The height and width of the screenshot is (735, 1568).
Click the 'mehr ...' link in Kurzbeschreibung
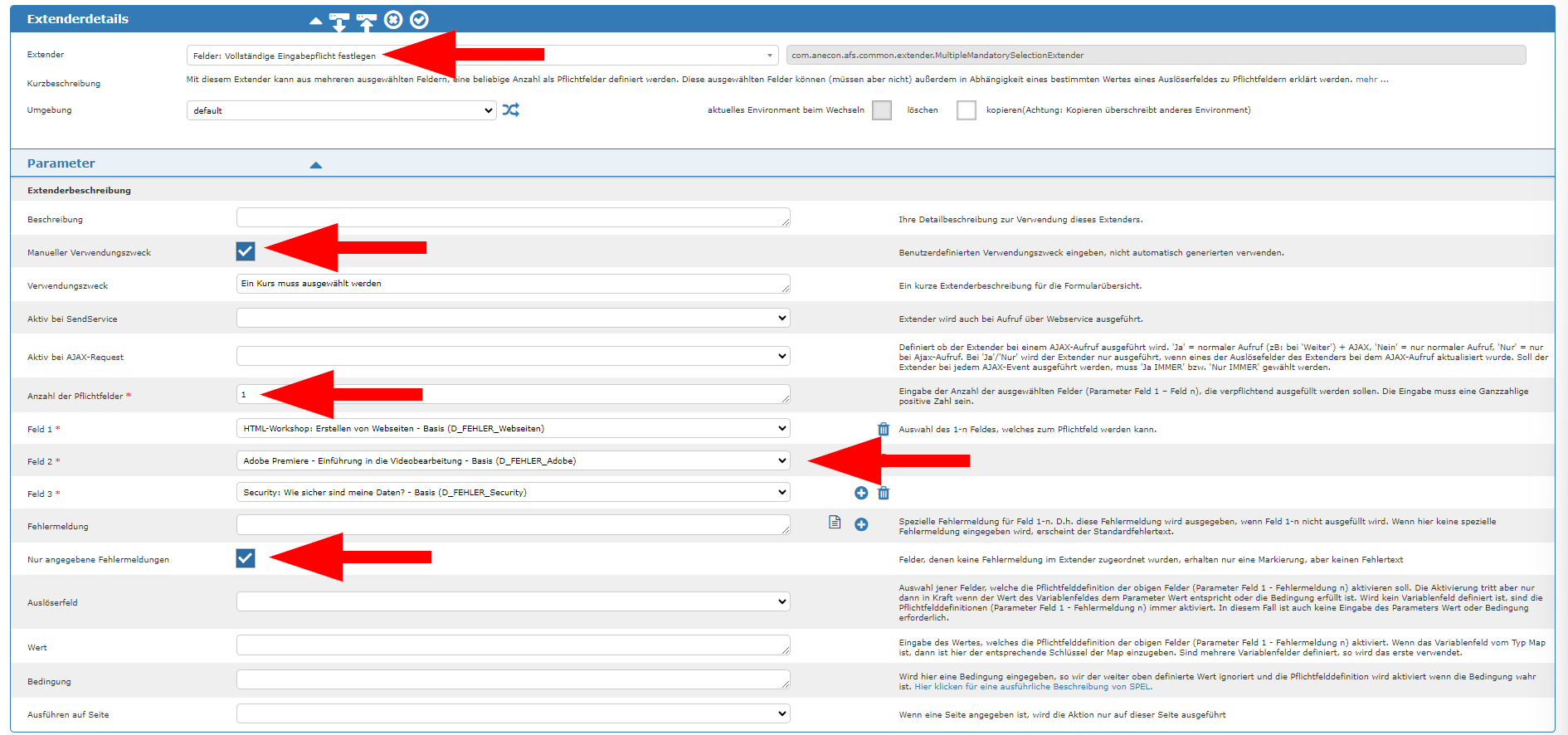tap(1371, 80)
